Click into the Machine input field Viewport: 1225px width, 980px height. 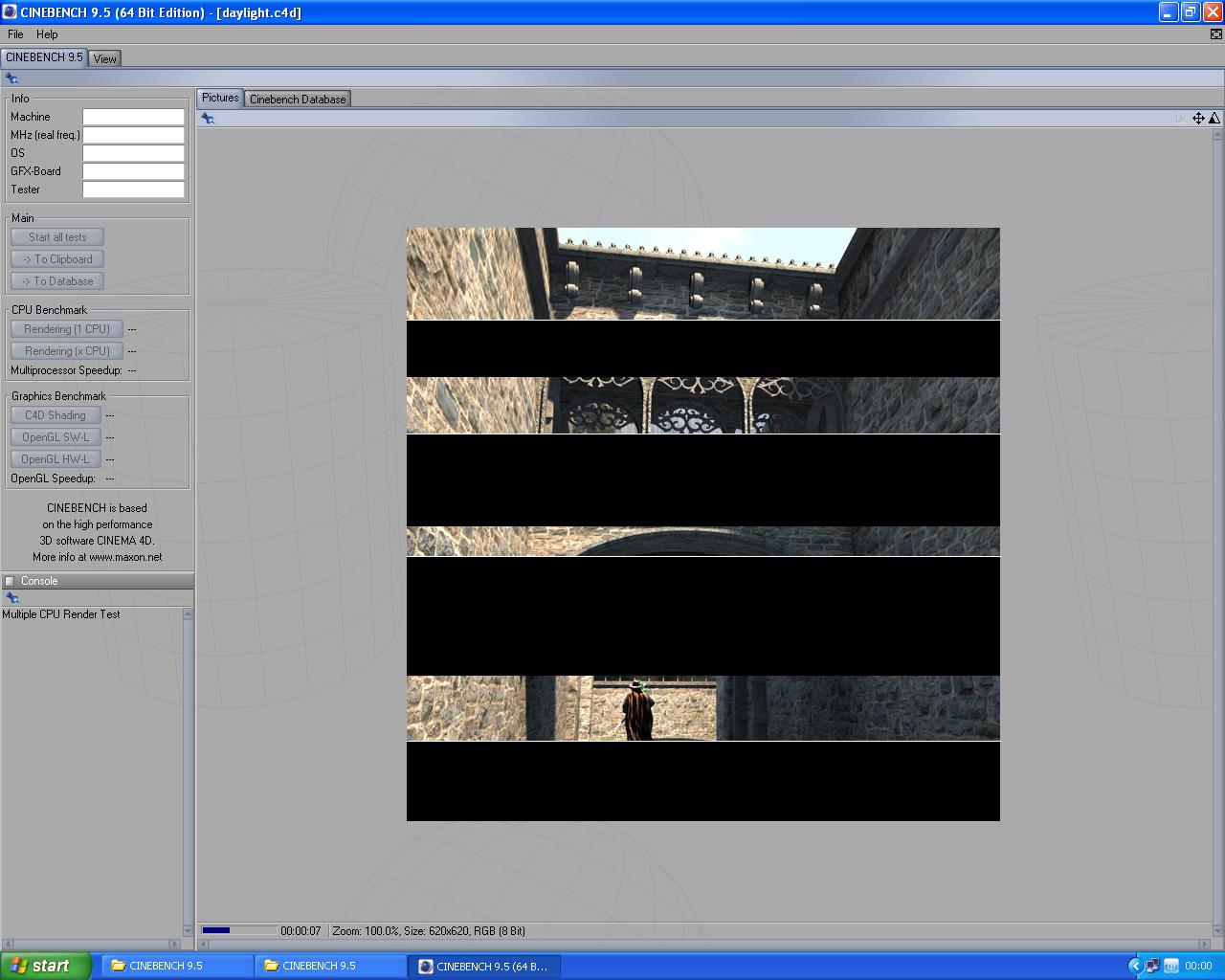tap(133, 117)
